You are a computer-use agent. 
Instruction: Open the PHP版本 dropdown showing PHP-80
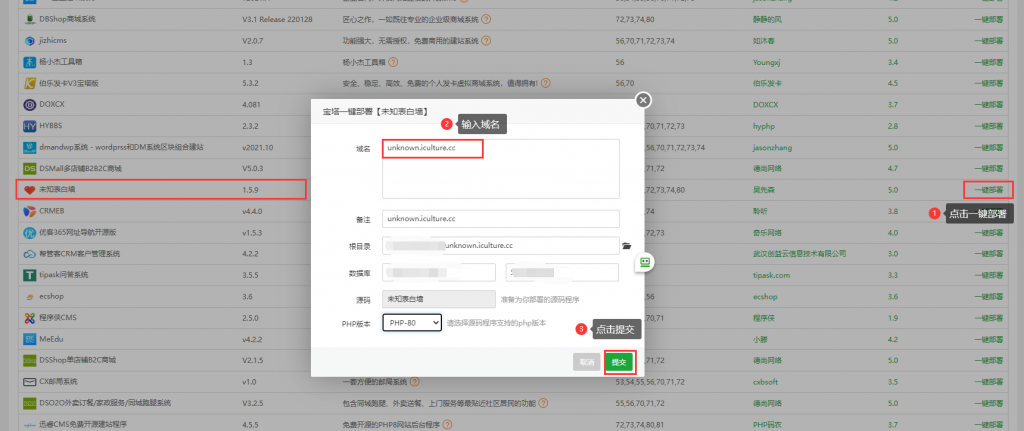click(x=412, y=323)
